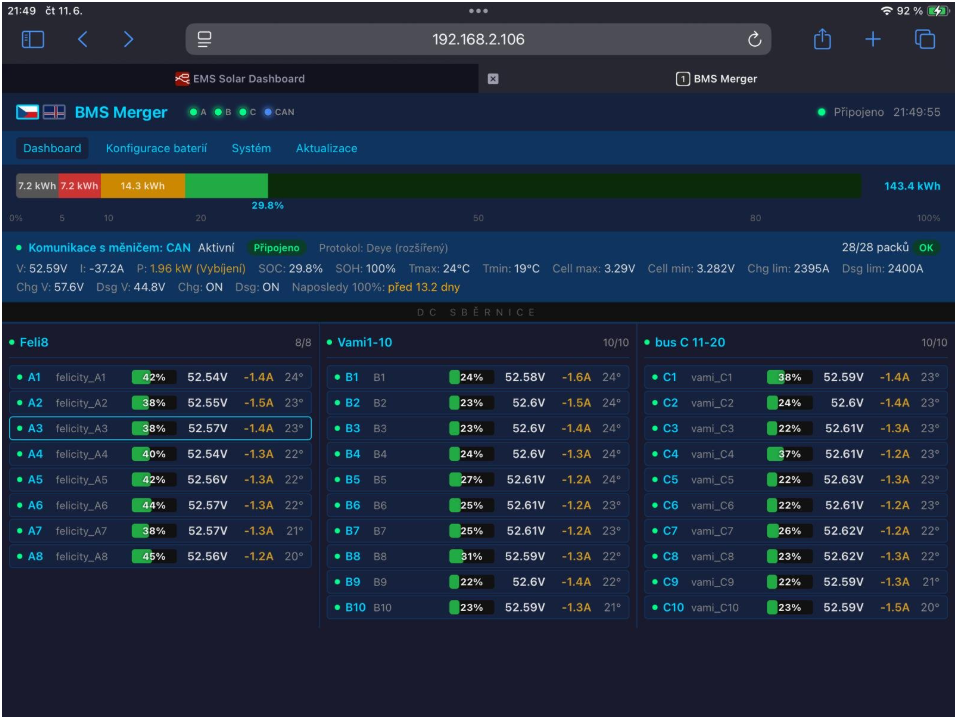
Task: Click the Wi-Fi icon in status bar
Action: [886, 11]
